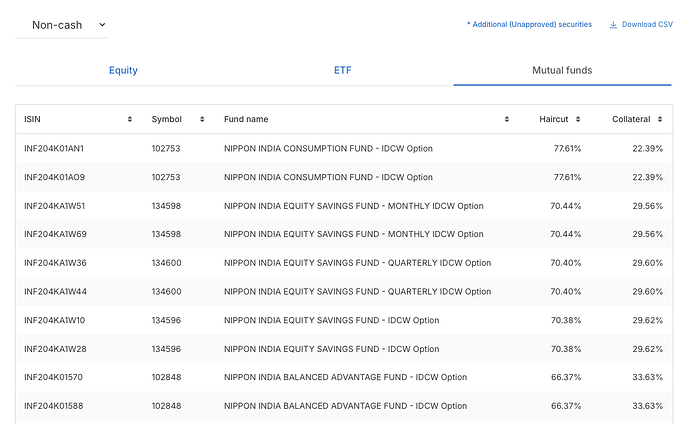Select ISIN INF204K01570 cell
This screenshot has height=424, width=690.
pyautogui.click(x=53, y=377)
